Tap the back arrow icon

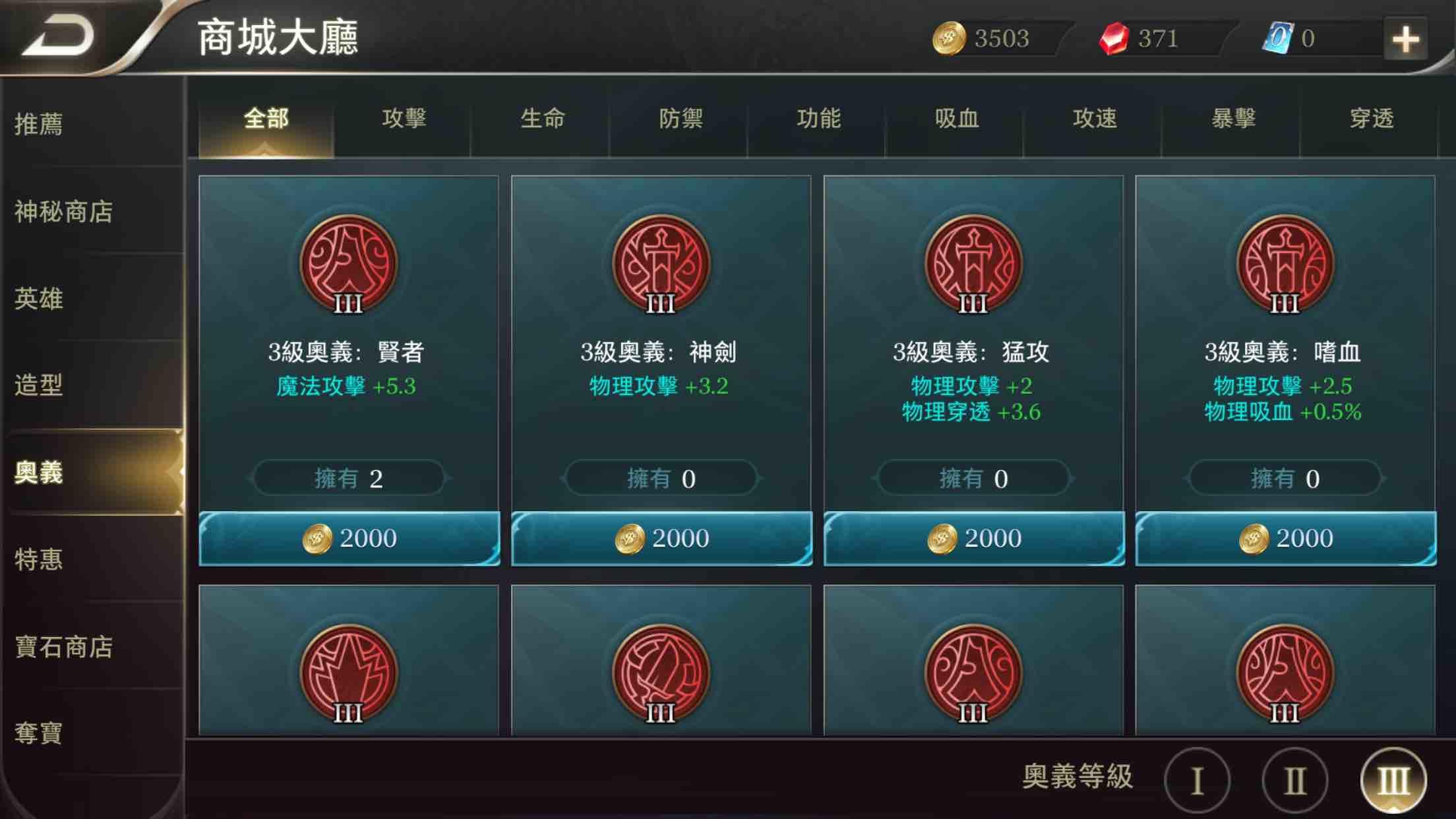59,37
